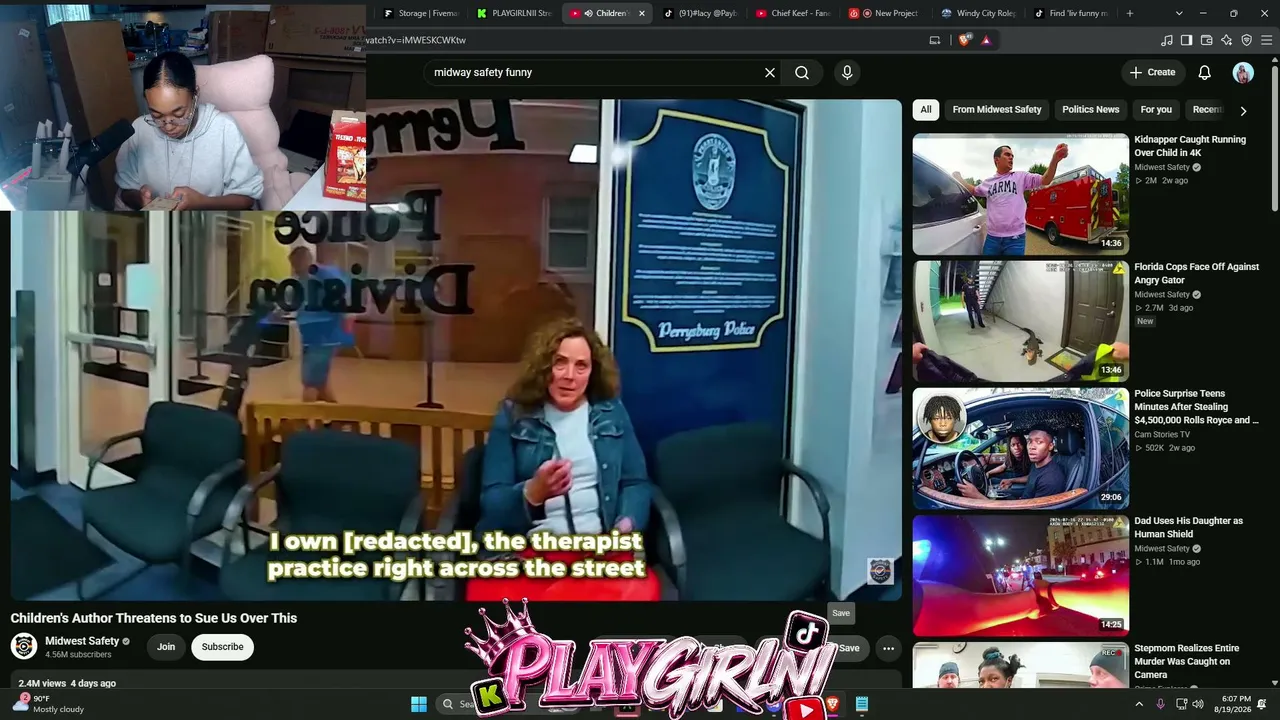Select the From Midwest Safety chip

click(997, 110)
